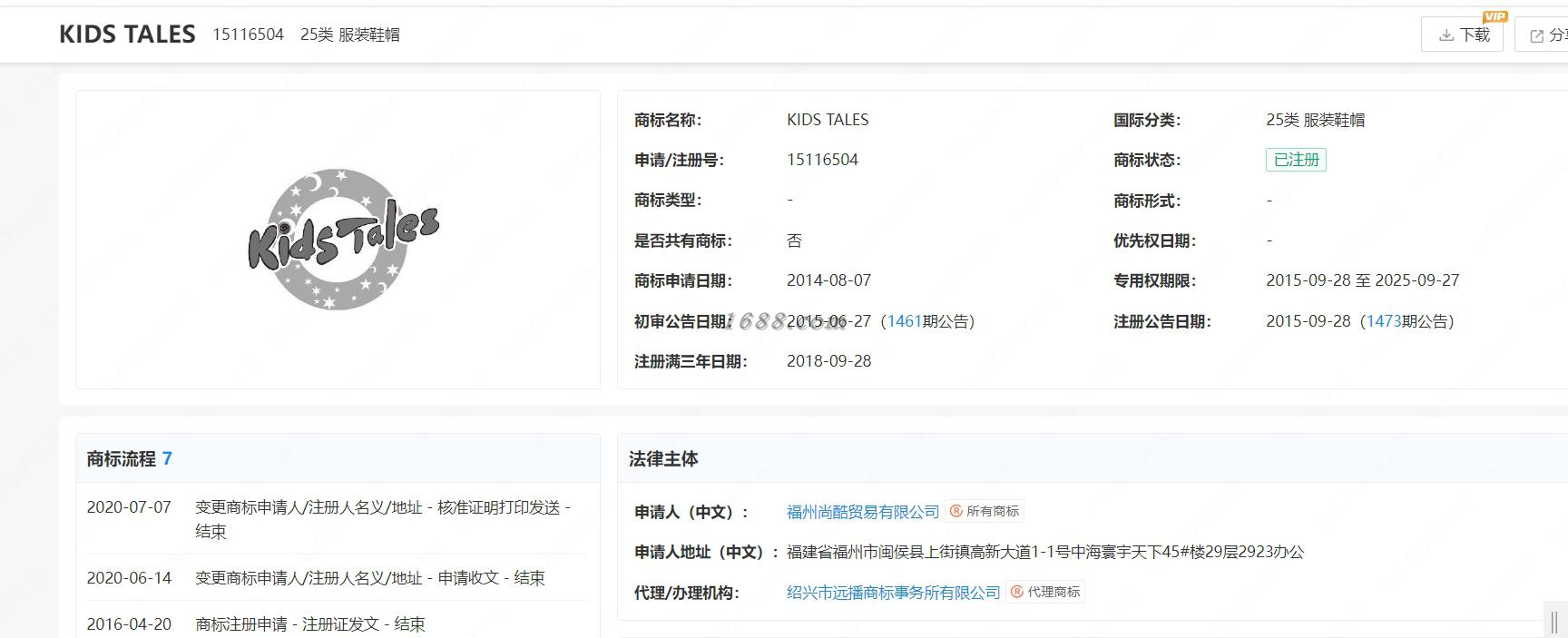
Task: Open agency 绍兴市远播商标事务所有限公司 link
Action: [893, 593]
